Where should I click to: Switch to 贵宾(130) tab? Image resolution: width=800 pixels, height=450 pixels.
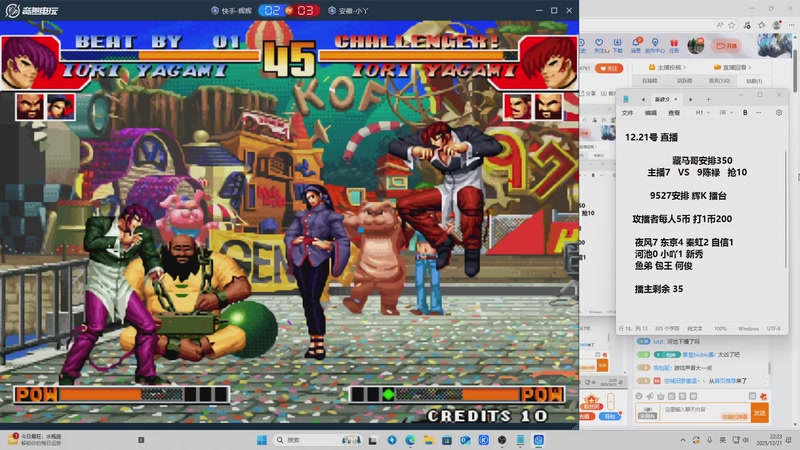[719, 81]
